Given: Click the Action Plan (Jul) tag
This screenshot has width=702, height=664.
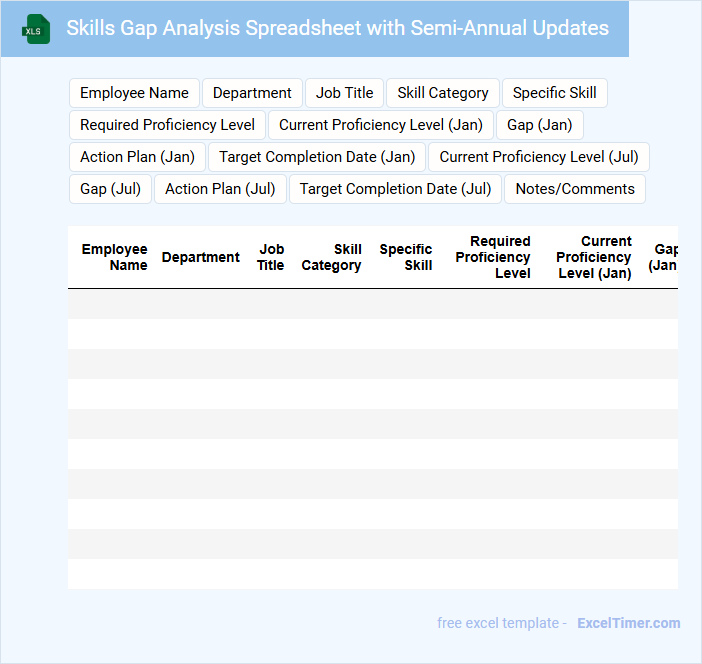Looking at the screenshot, I should 220,189.
